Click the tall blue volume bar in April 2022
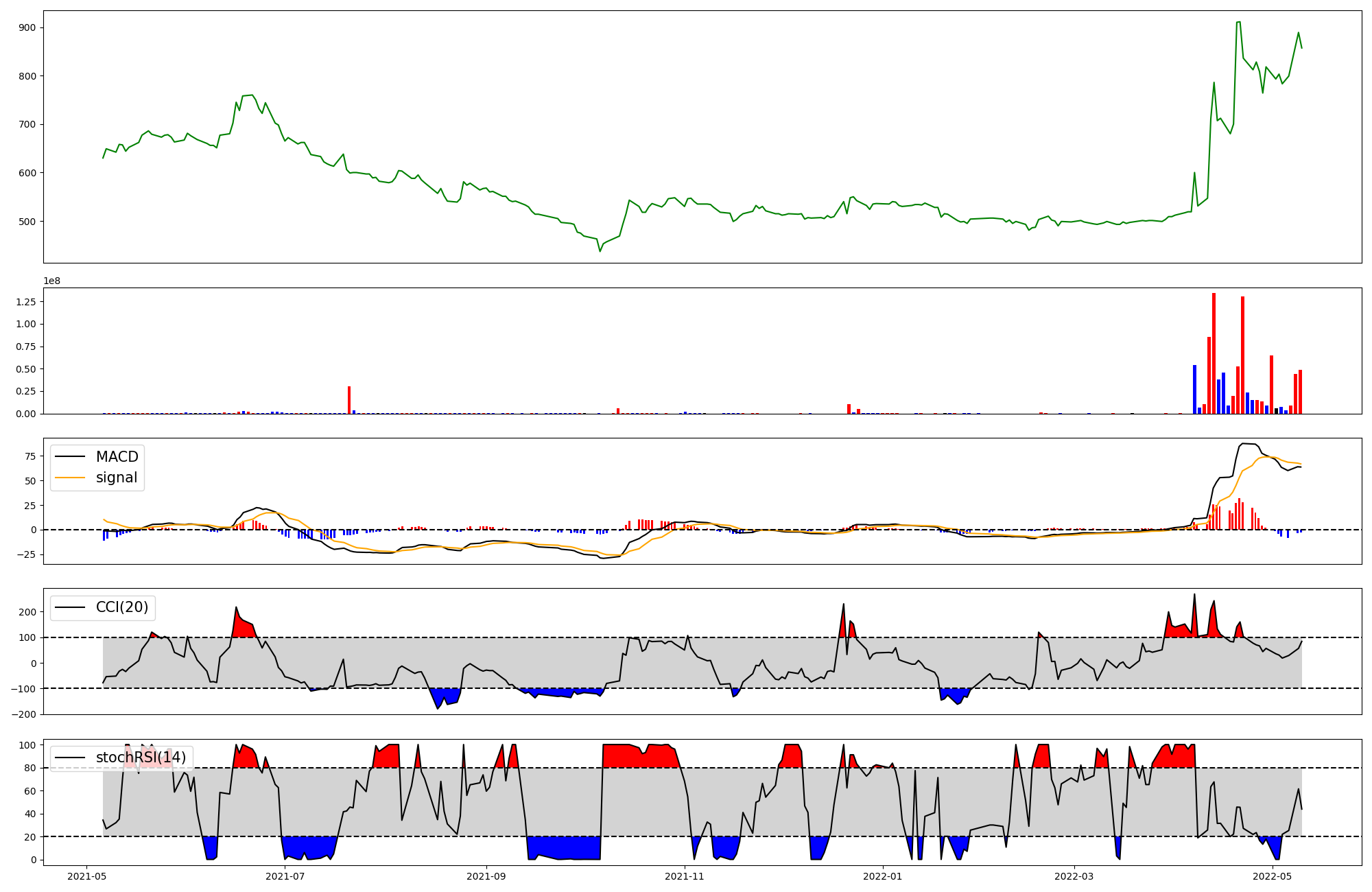This screenshot has height=892, width=1372. [1194, 390]
